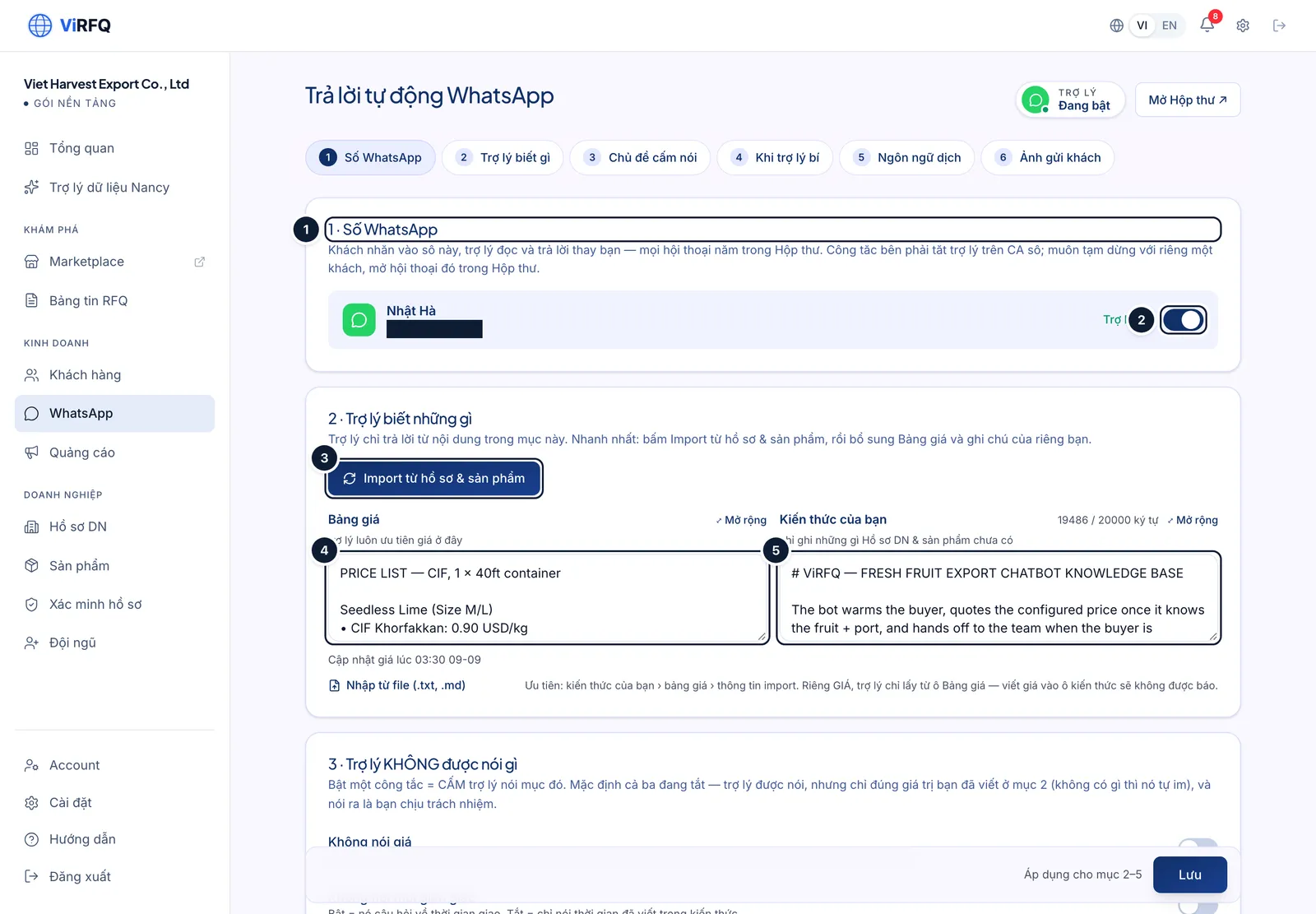Click the Hướng dẫn question icon
1316x914 pixels.
point(31,839)
